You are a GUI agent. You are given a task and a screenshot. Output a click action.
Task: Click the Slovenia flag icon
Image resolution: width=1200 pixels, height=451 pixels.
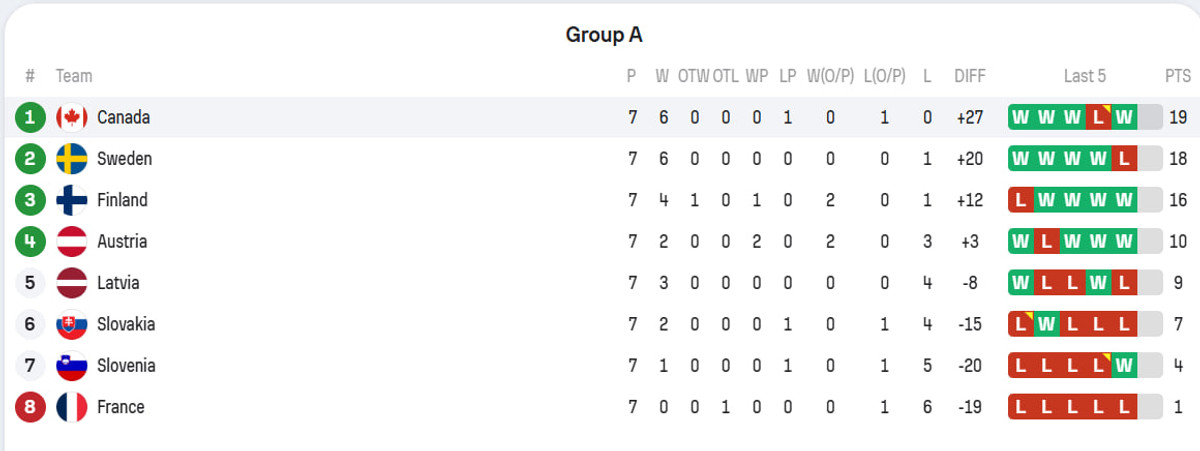pos(71,366)
